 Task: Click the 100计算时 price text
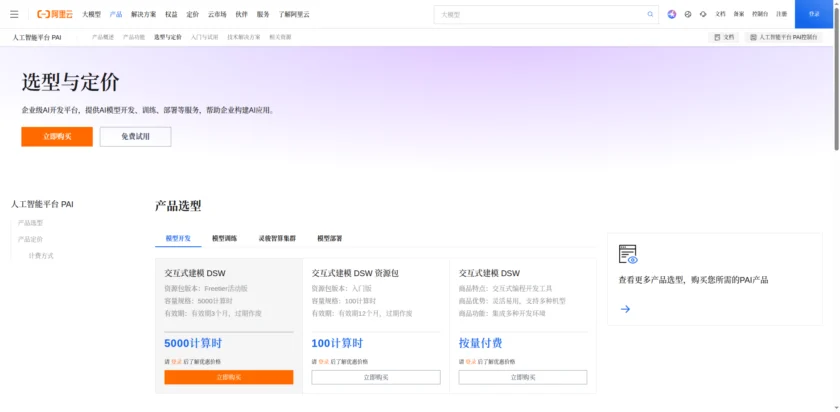click(x=337, y=343)
